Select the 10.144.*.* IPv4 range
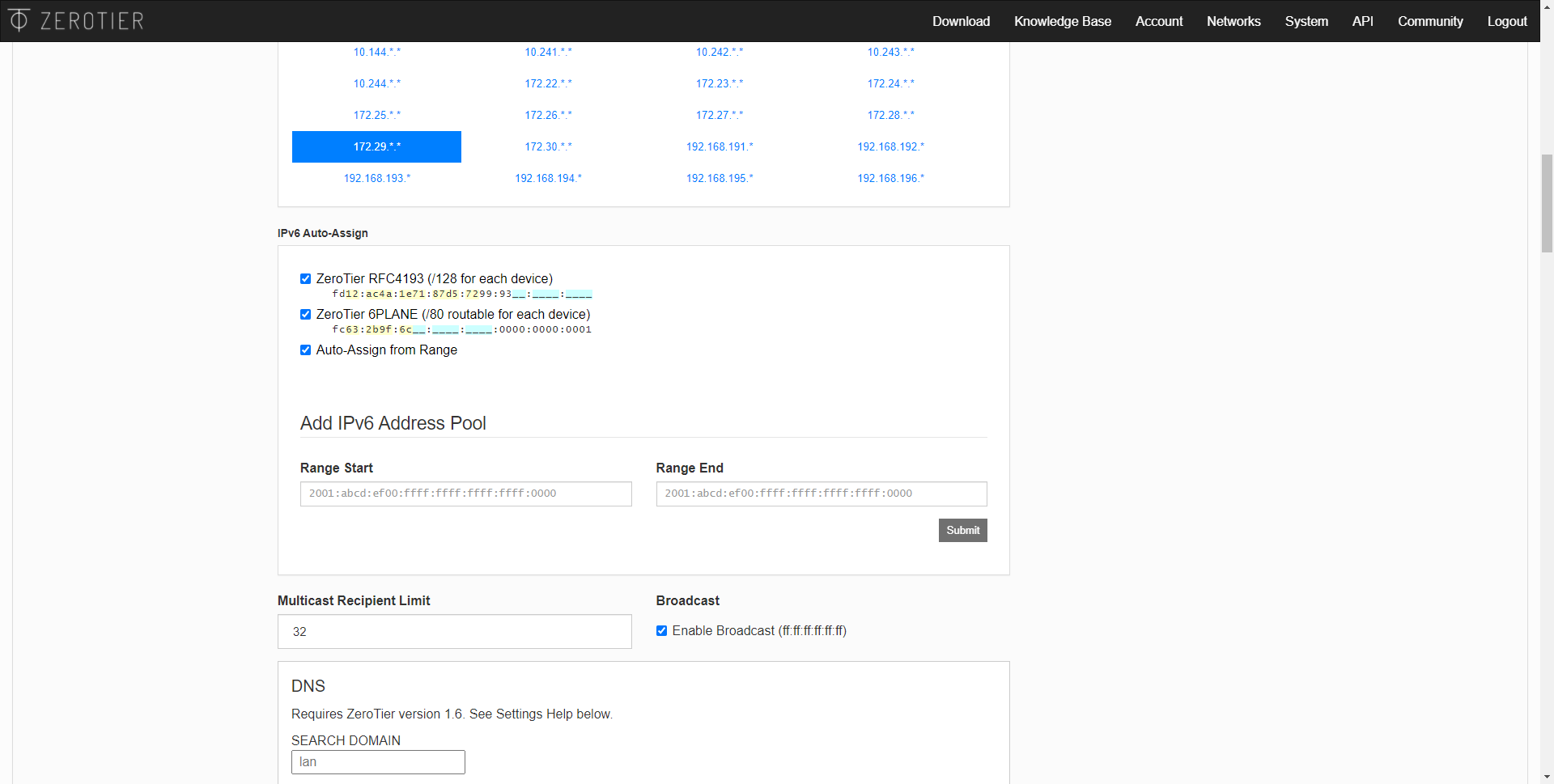Image resolution: width=1554 pixels, height=784 pixels. tap(376, 52)
